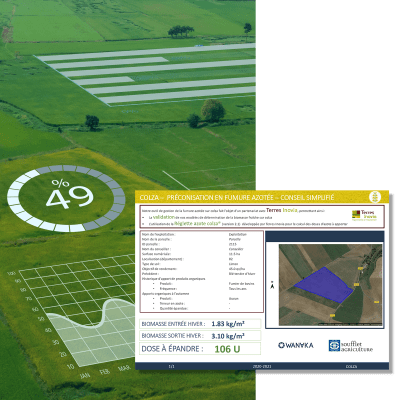Click the 'BIOMASSE ENTRÉE HIVER' label

click(x=173, y=324)
